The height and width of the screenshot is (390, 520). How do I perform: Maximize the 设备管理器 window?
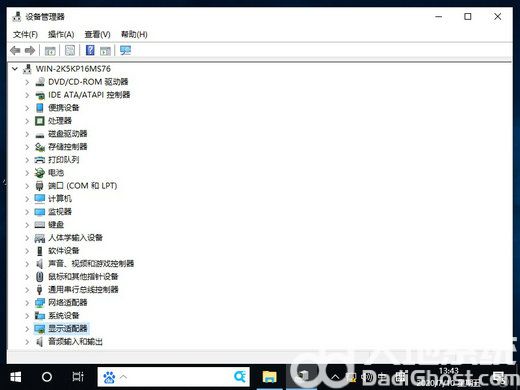468,16
